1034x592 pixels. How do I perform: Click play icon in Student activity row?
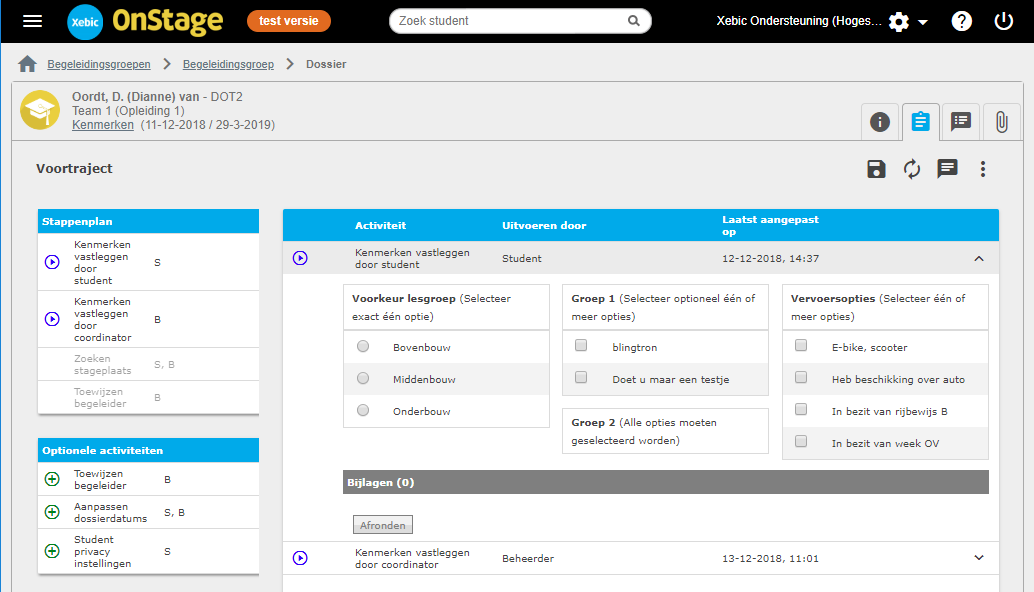(x=300, y=258)
